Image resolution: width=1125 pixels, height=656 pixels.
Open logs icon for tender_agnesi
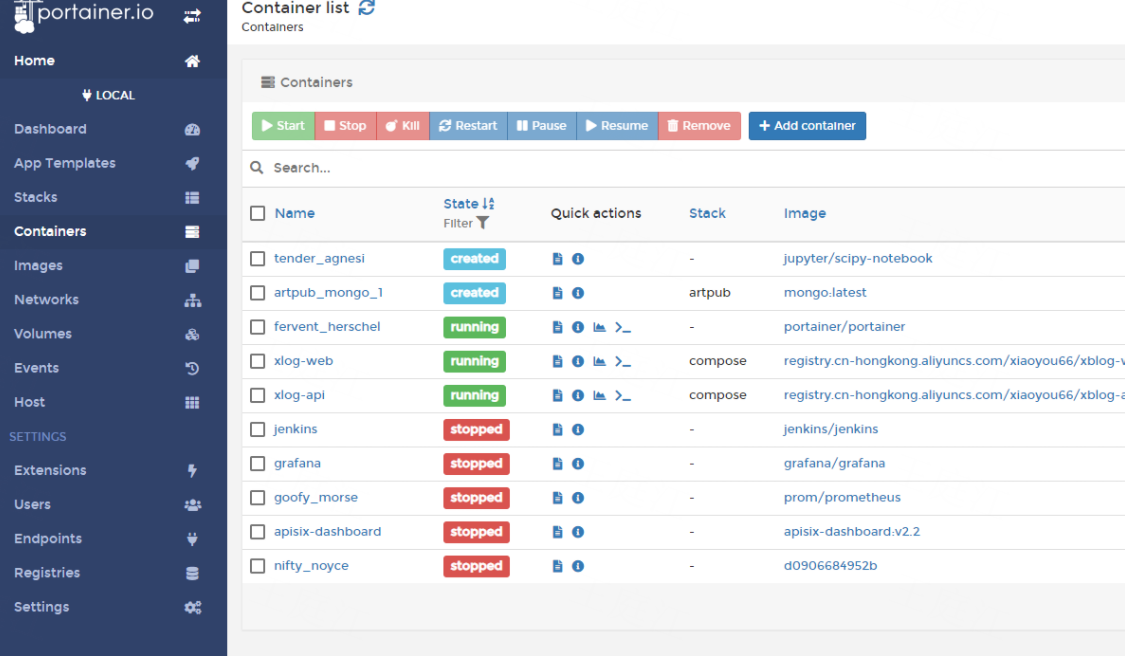[557, 258]
